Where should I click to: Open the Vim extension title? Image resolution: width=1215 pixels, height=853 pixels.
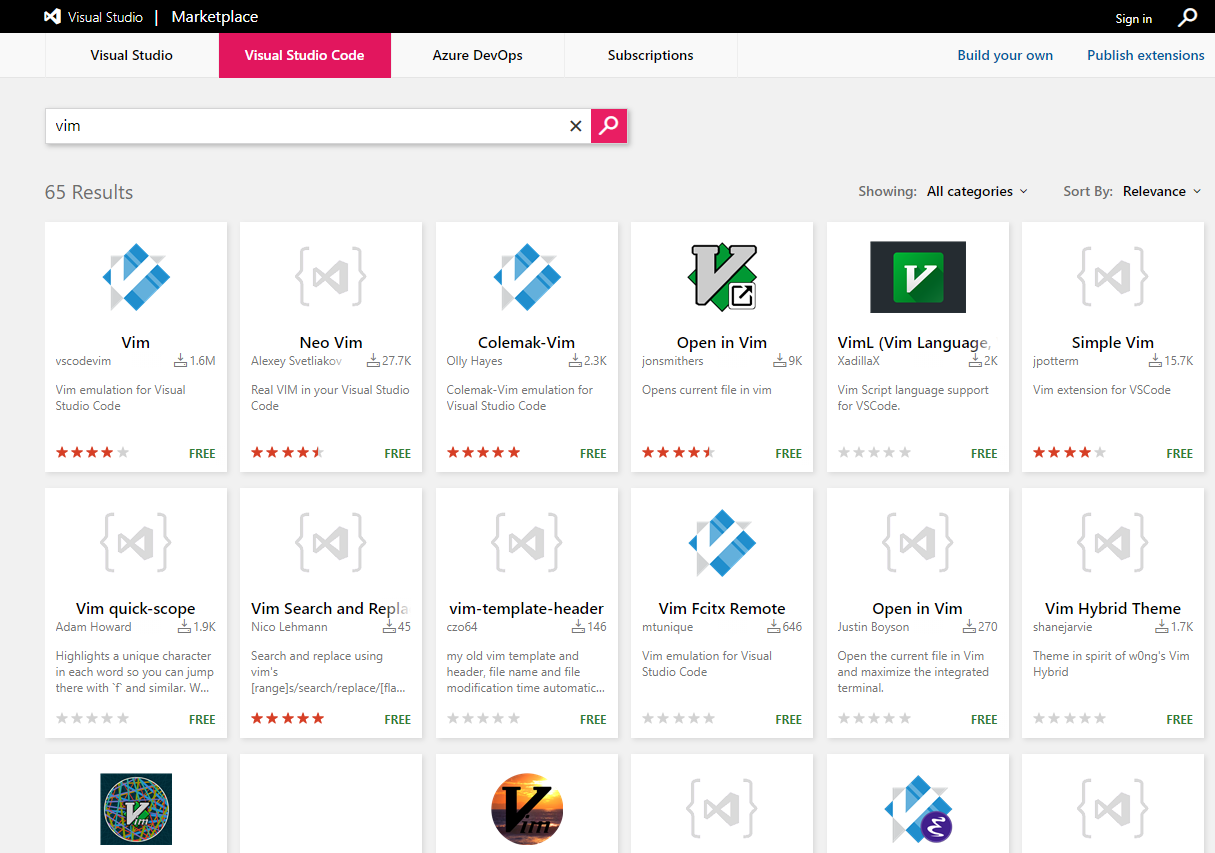click(136, 342)
